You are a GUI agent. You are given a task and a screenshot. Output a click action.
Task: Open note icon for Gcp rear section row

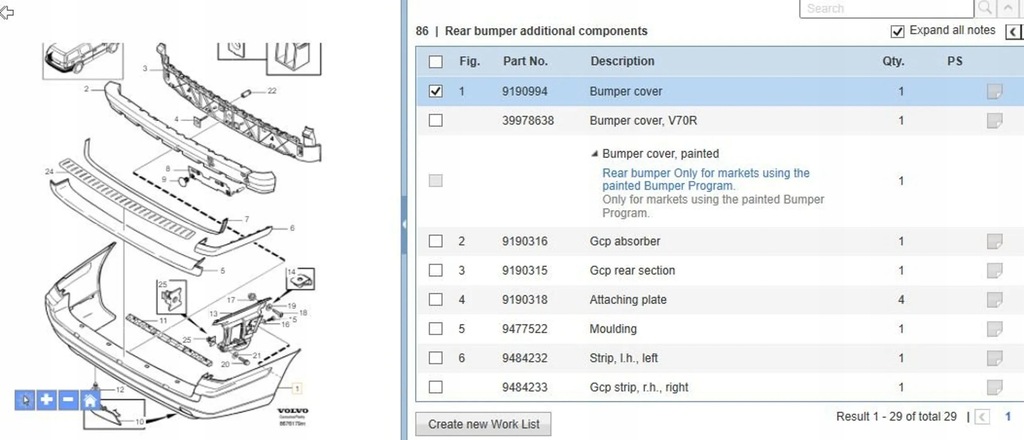click(x=994, y=270)
